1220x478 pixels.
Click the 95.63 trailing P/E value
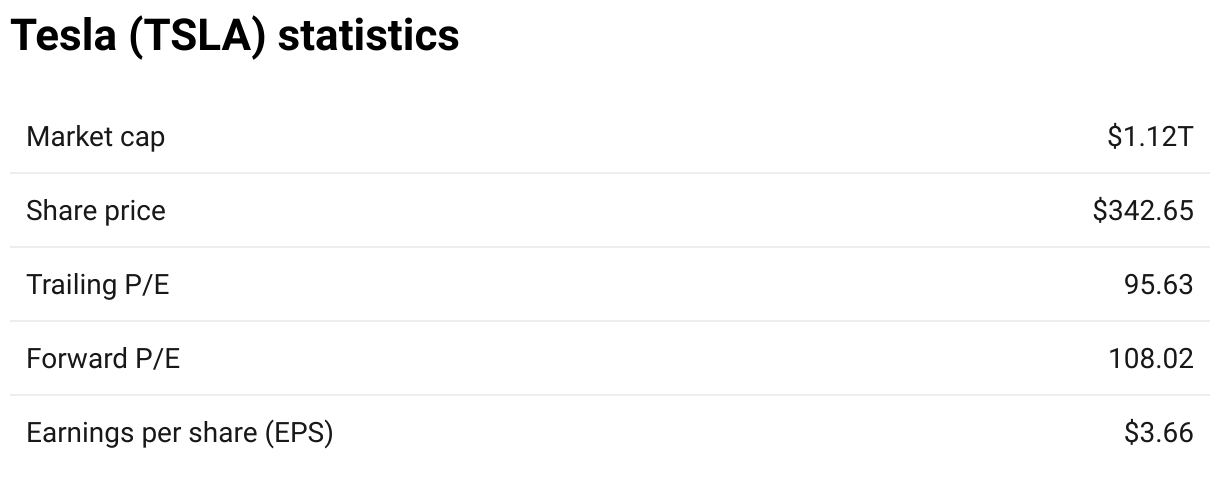click(1159, 285)
